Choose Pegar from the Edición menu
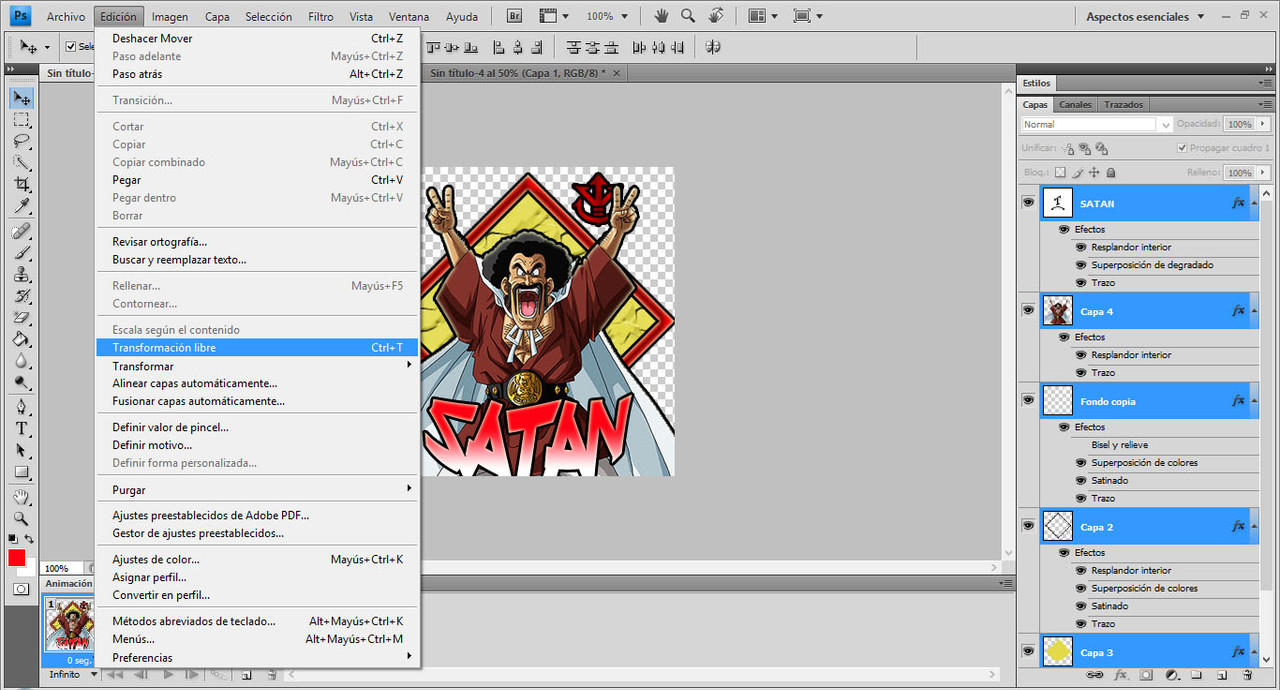1280x690 pixels. coord(258,180)
